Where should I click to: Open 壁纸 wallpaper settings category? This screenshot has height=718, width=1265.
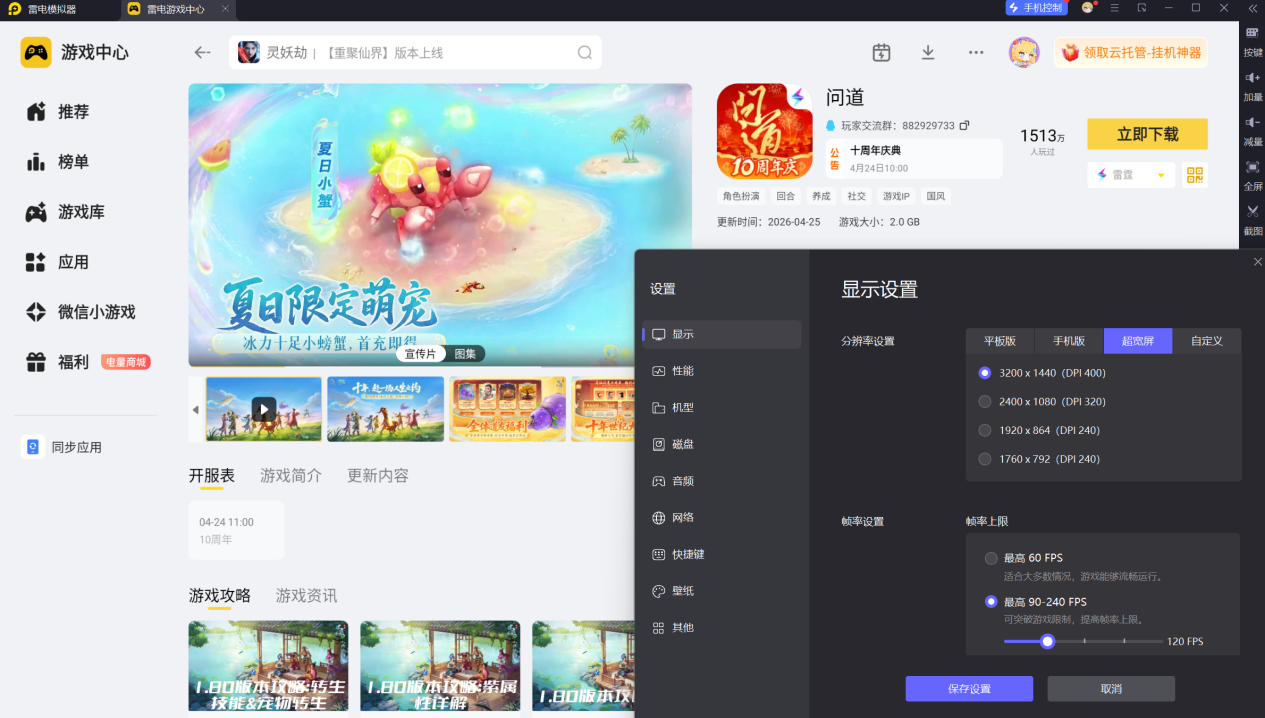[x=721, y=591]
